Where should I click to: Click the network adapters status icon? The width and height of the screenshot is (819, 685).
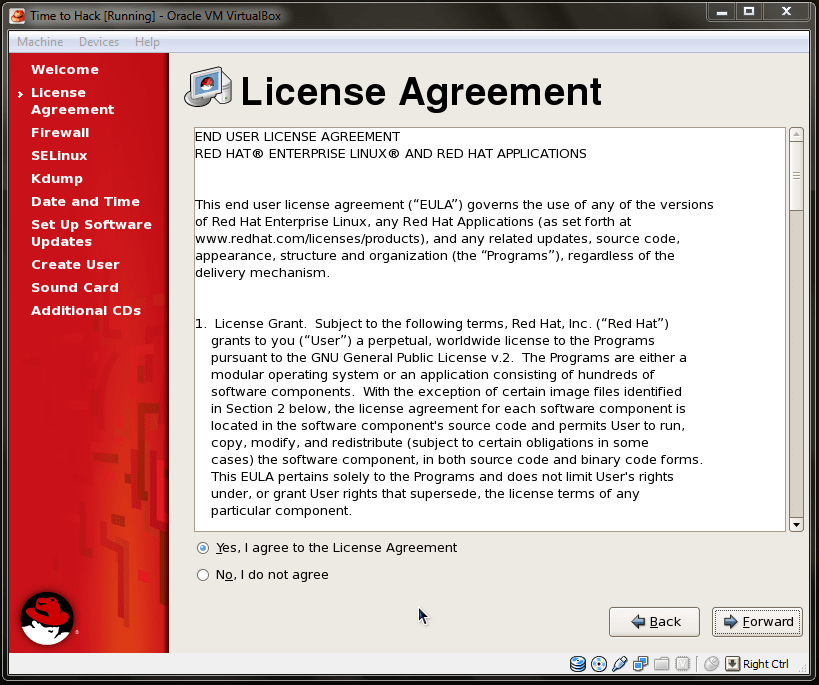(640, 664)
